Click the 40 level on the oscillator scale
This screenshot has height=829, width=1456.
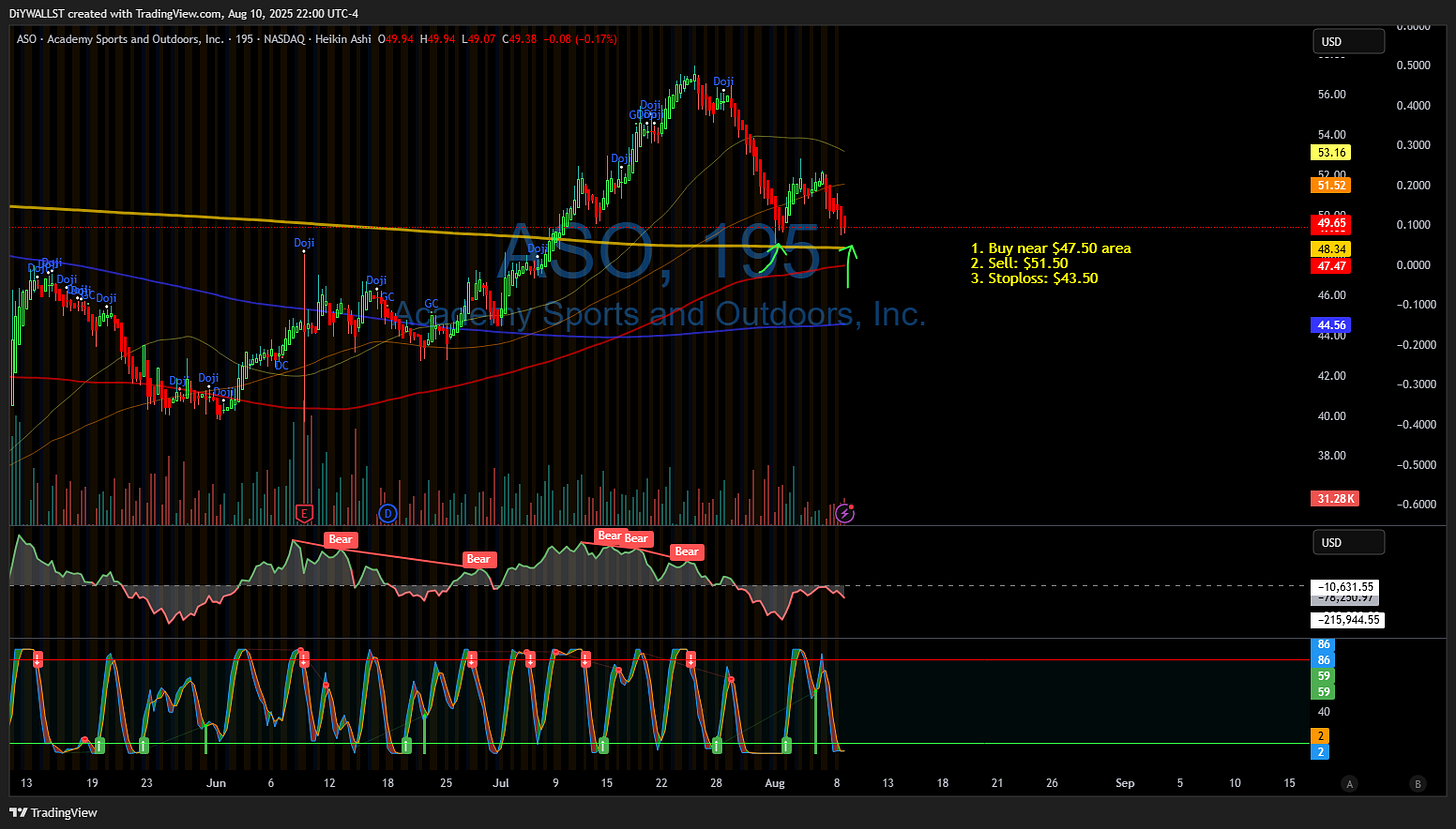coord(1324,712)
